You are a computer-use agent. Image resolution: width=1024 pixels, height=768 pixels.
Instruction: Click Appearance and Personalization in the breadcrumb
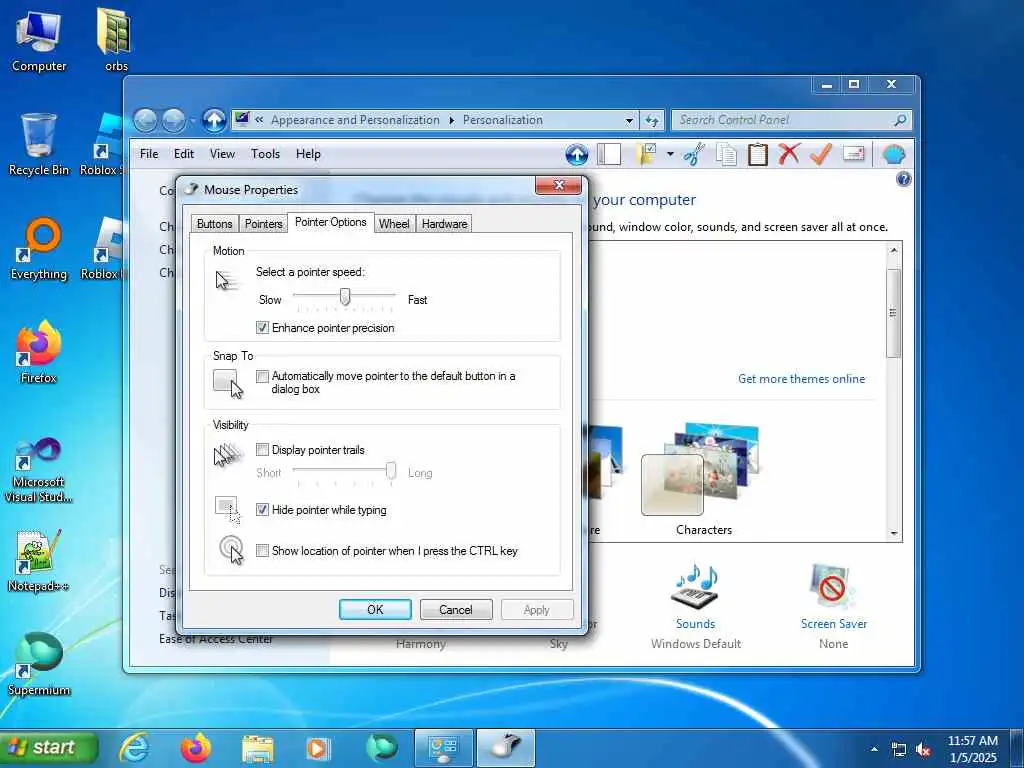[355, 120]
